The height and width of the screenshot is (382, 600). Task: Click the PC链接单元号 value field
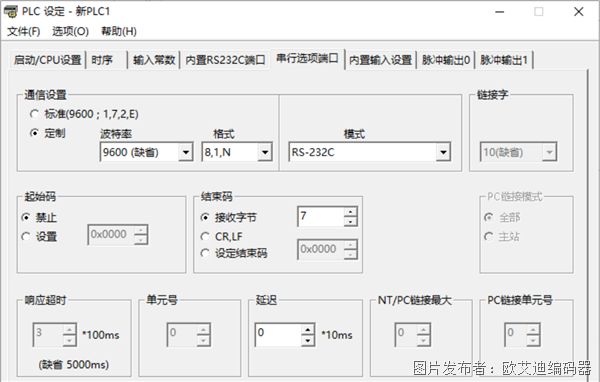click(515, 335)
